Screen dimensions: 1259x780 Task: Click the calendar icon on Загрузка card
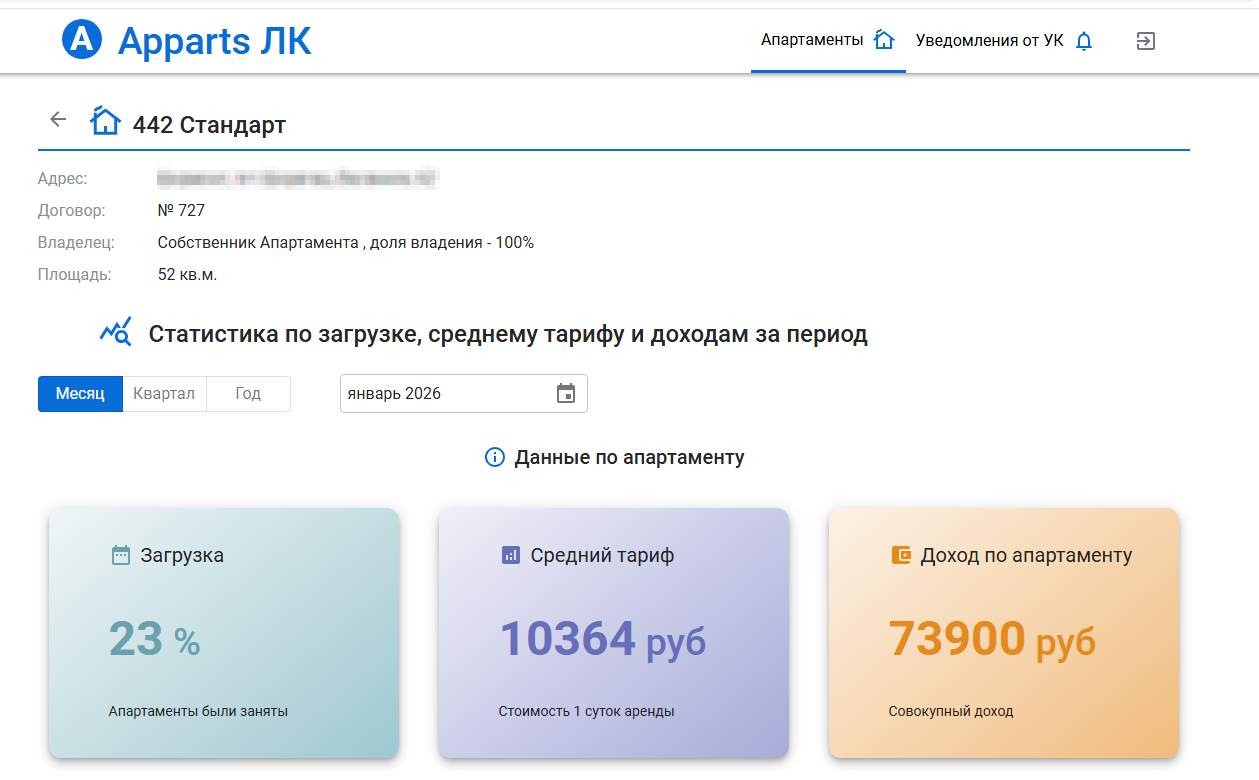click(x=120, y=555)
